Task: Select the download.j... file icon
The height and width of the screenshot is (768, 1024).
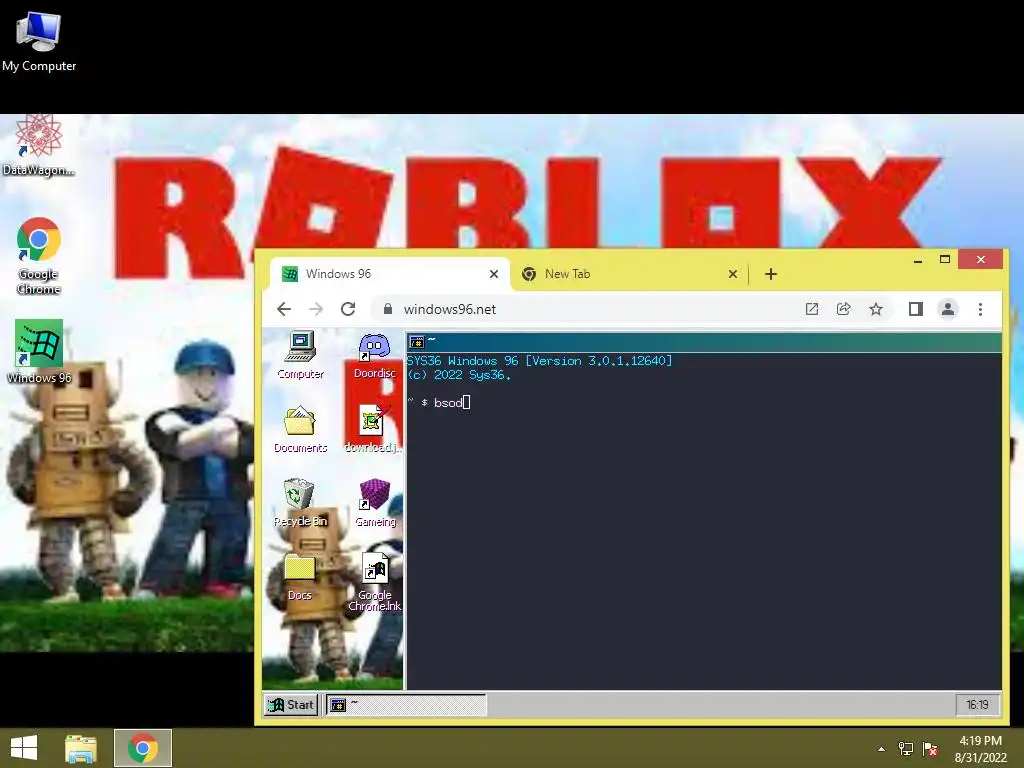Action: [374, 428]
